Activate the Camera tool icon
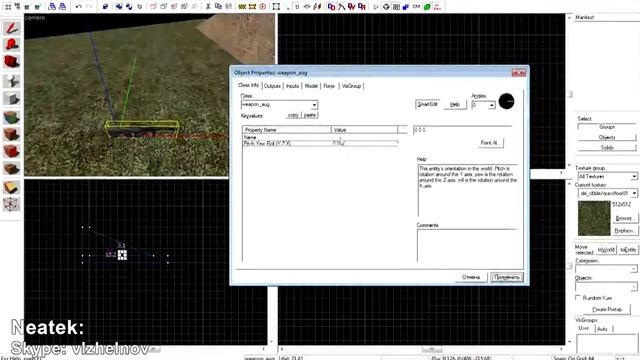This screenshot has width=640, height=360. point(11,62)
